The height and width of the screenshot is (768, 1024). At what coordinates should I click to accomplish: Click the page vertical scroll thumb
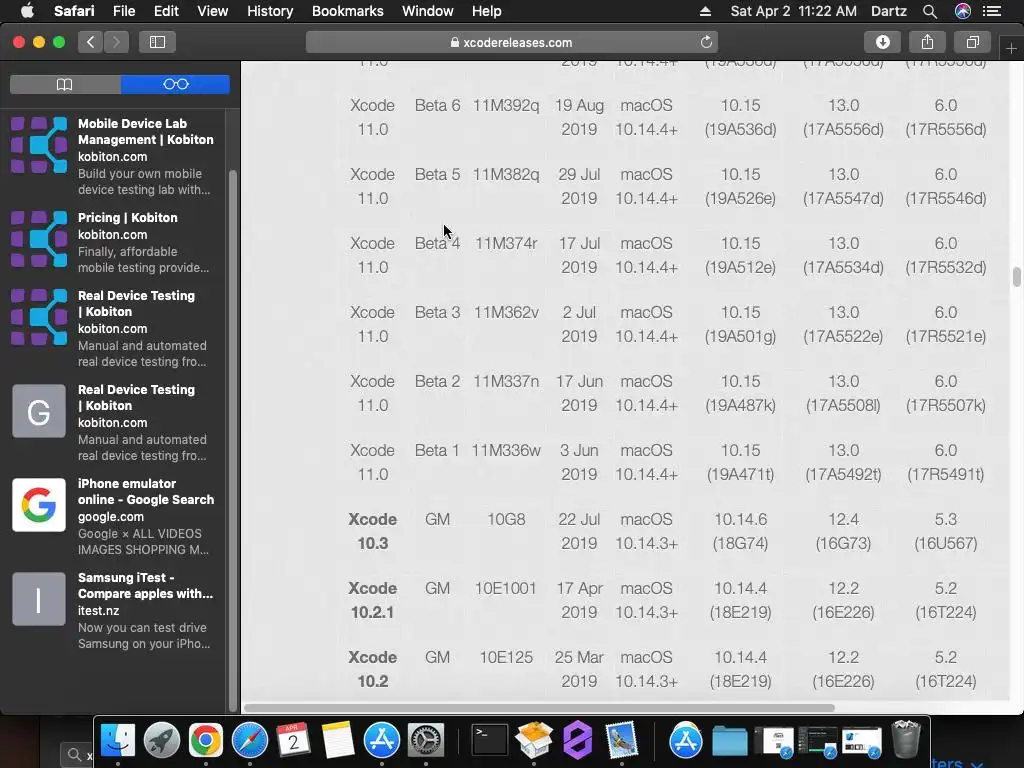point(1016,277)
